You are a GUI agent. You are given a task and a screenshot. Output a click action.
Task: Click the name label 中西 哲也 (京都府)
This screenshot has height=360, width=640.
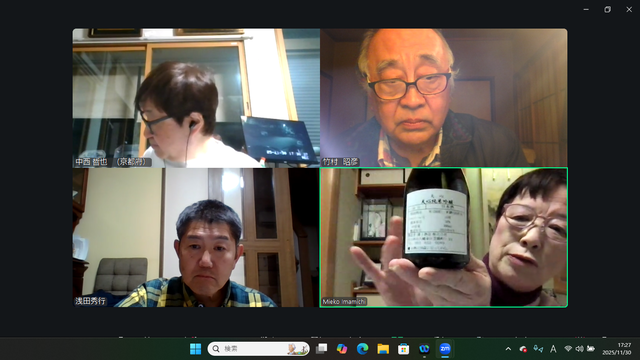coord(112,162)
